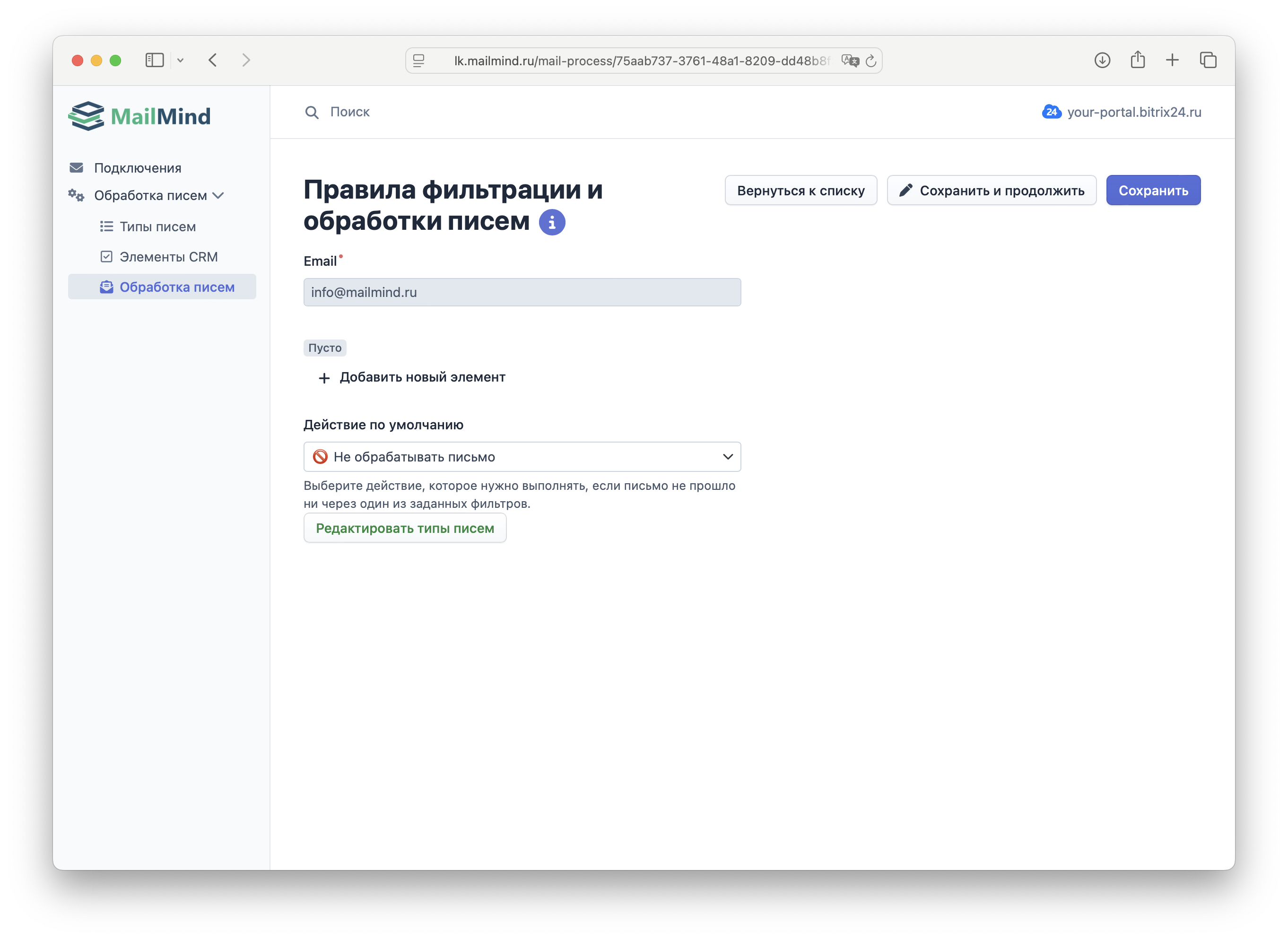This screenshot has height=940, width=1288.
Task: Click the page translate icon in address bar
Action: coord(850,61)
